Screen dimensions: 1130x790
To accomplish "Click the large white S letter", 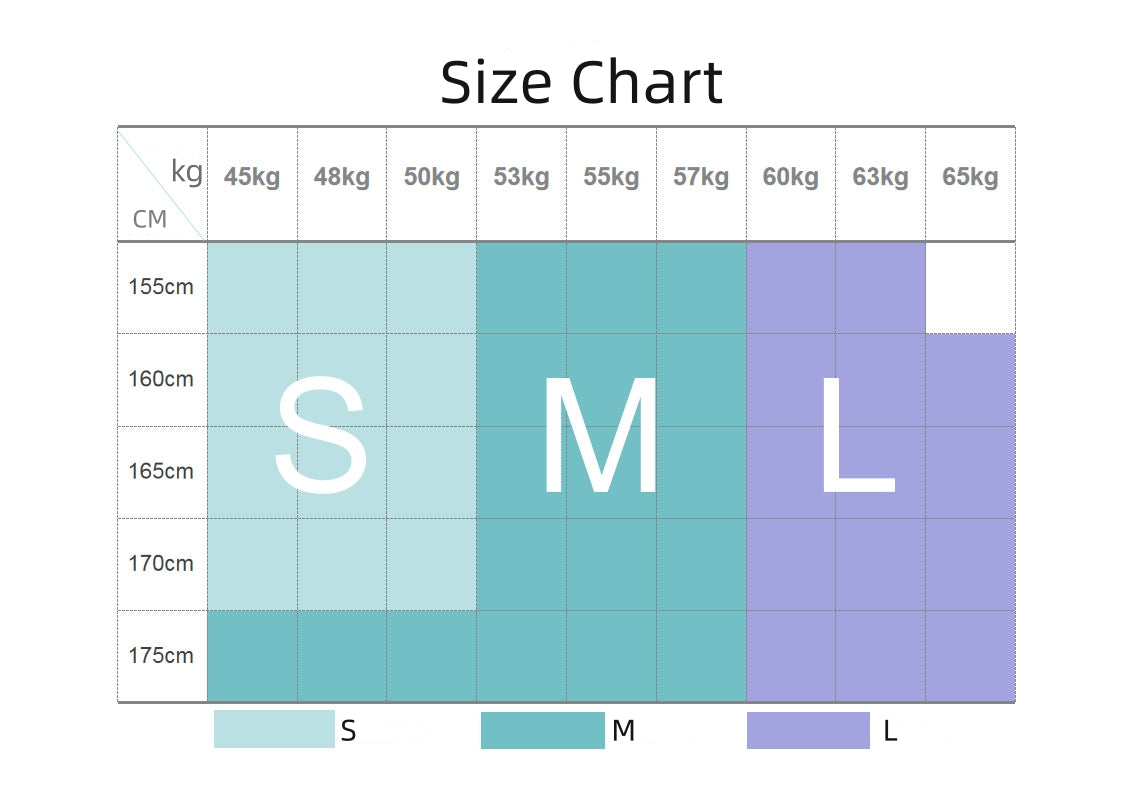I will [x=321, y=438].
